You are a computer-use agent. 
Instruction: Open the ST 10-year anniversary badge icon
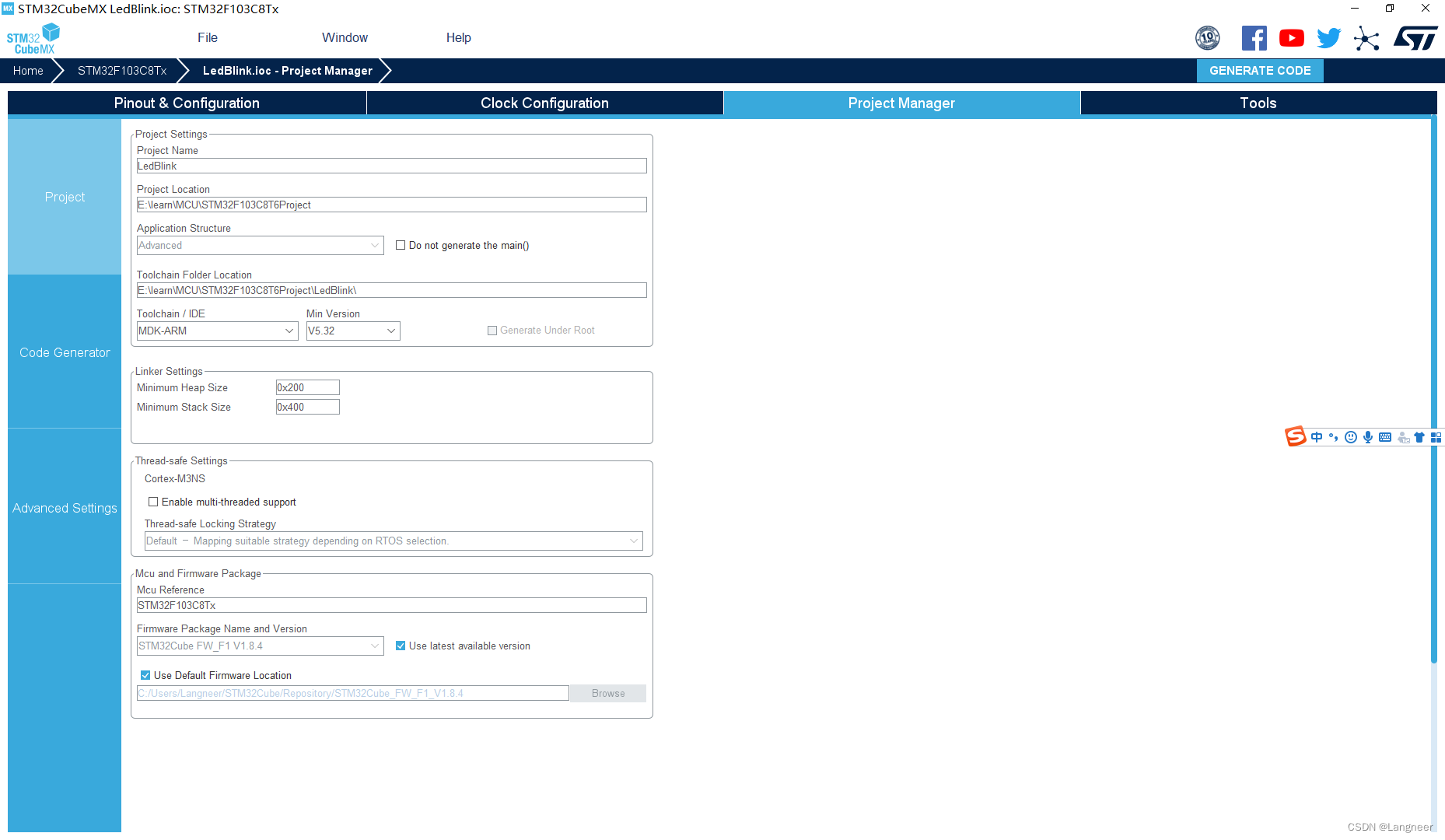tap(1207, 37)
